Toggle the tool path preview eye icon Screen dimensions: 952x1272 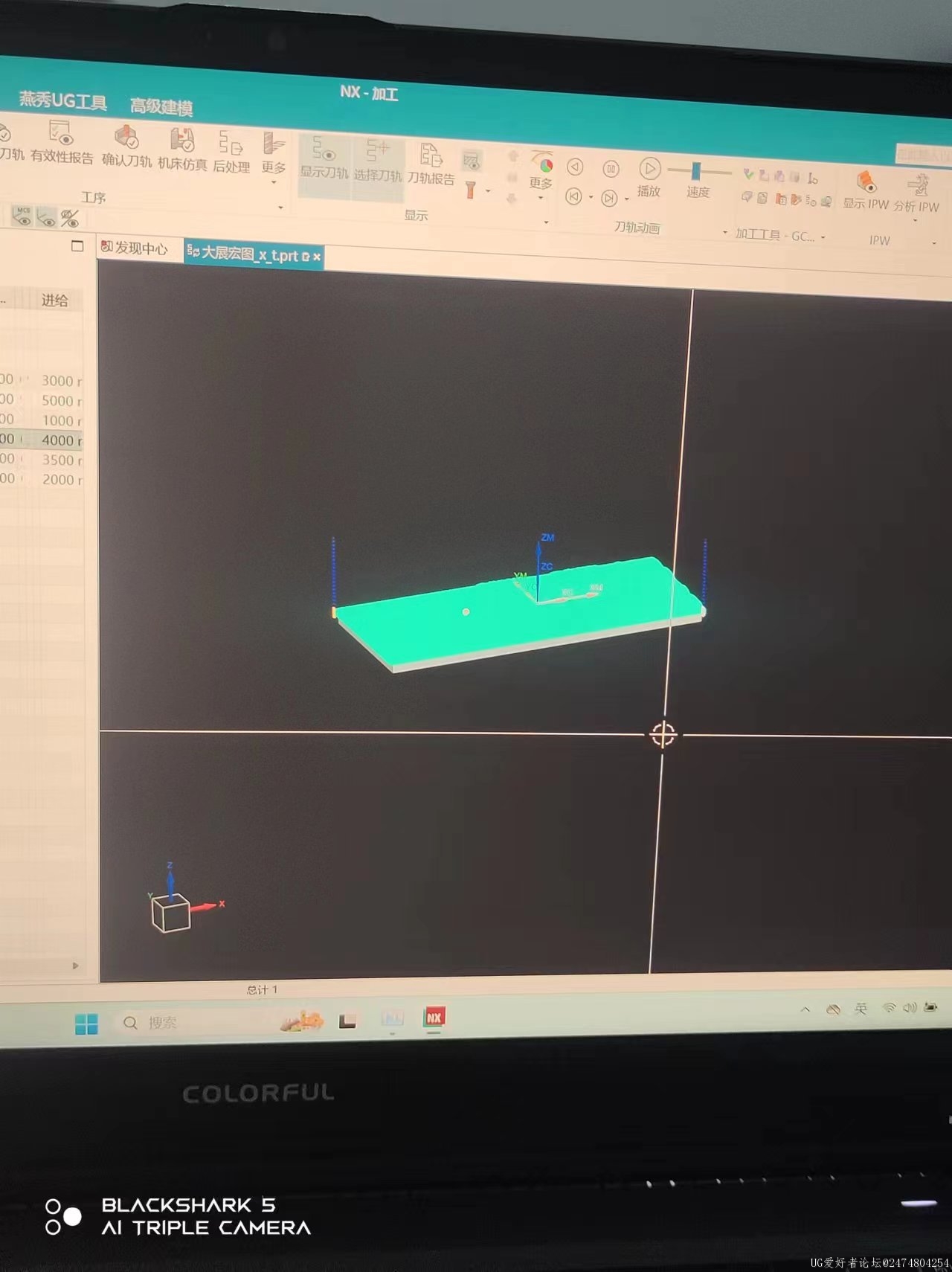click(472, 160)
